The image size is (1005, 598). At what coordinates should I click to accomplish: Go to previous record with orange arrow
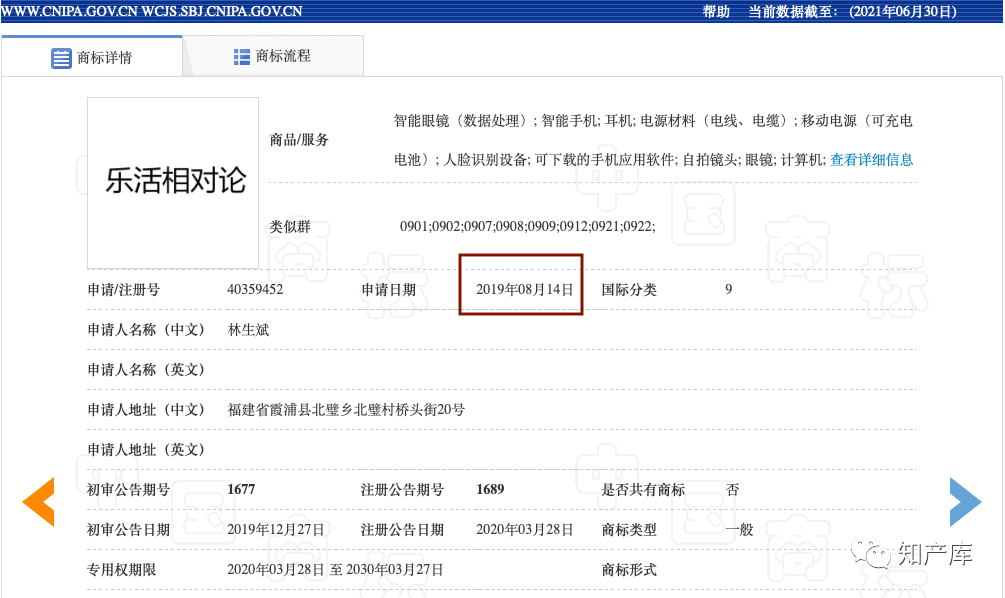tap(38, 502)
